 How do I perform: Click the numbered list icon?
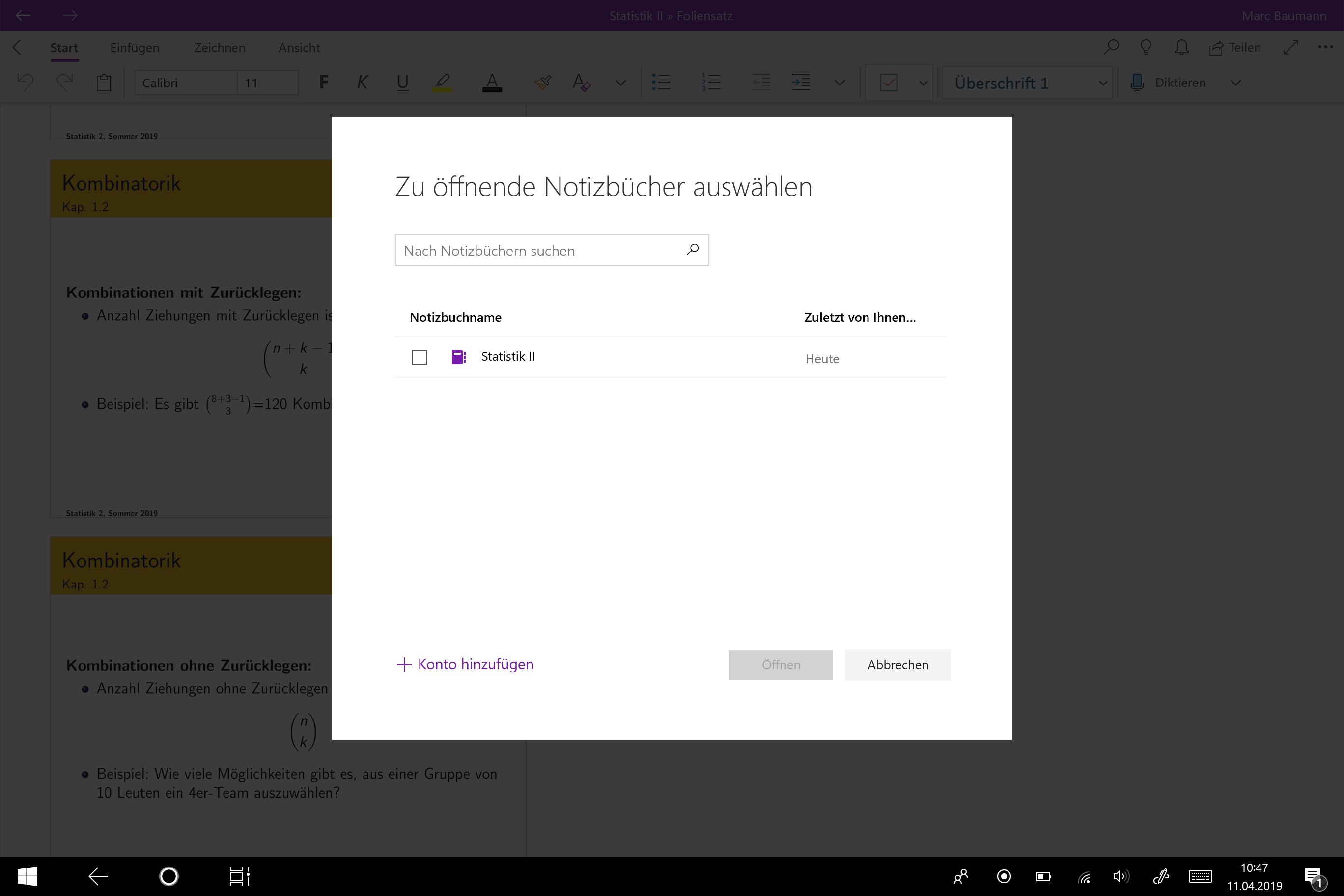pos(710,83)
